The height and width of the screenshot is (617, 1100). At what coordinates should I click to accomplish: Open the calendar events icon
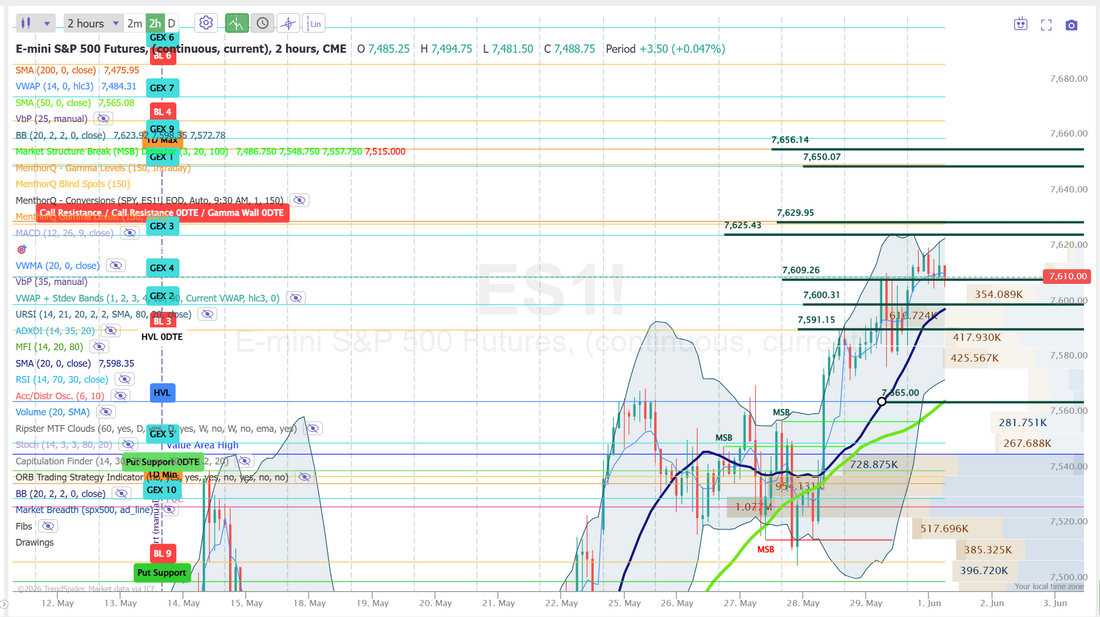(x=1020, y=25)
